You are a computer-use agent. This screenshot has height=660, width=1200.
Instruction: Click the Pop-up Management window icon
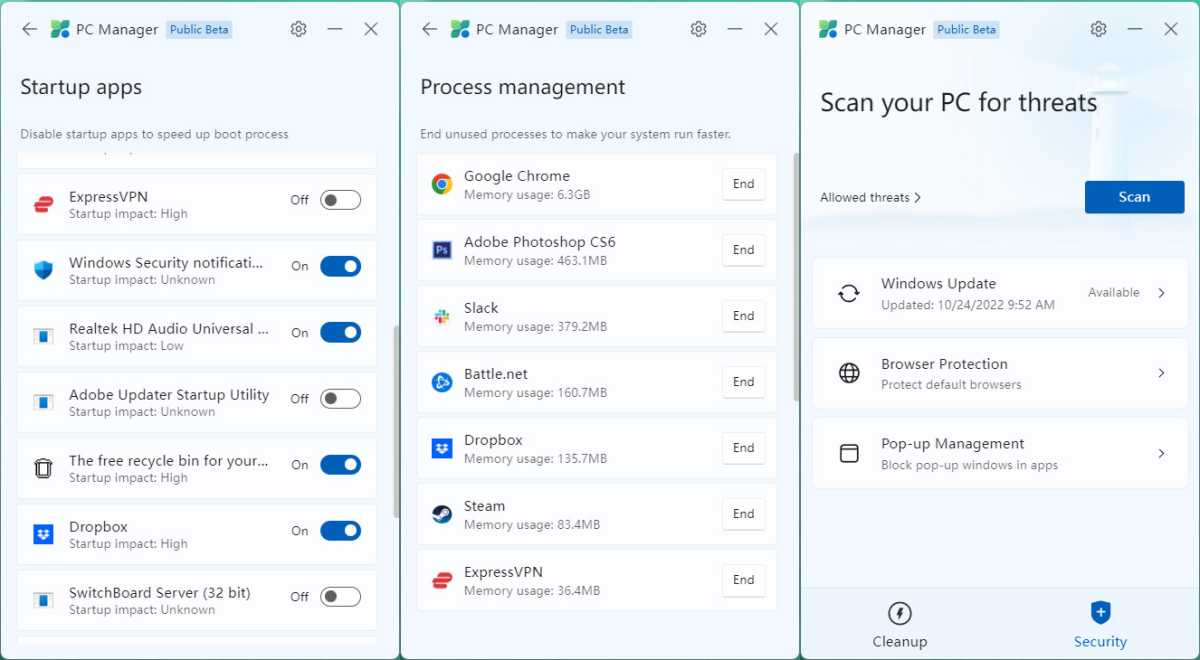point(849,453)
